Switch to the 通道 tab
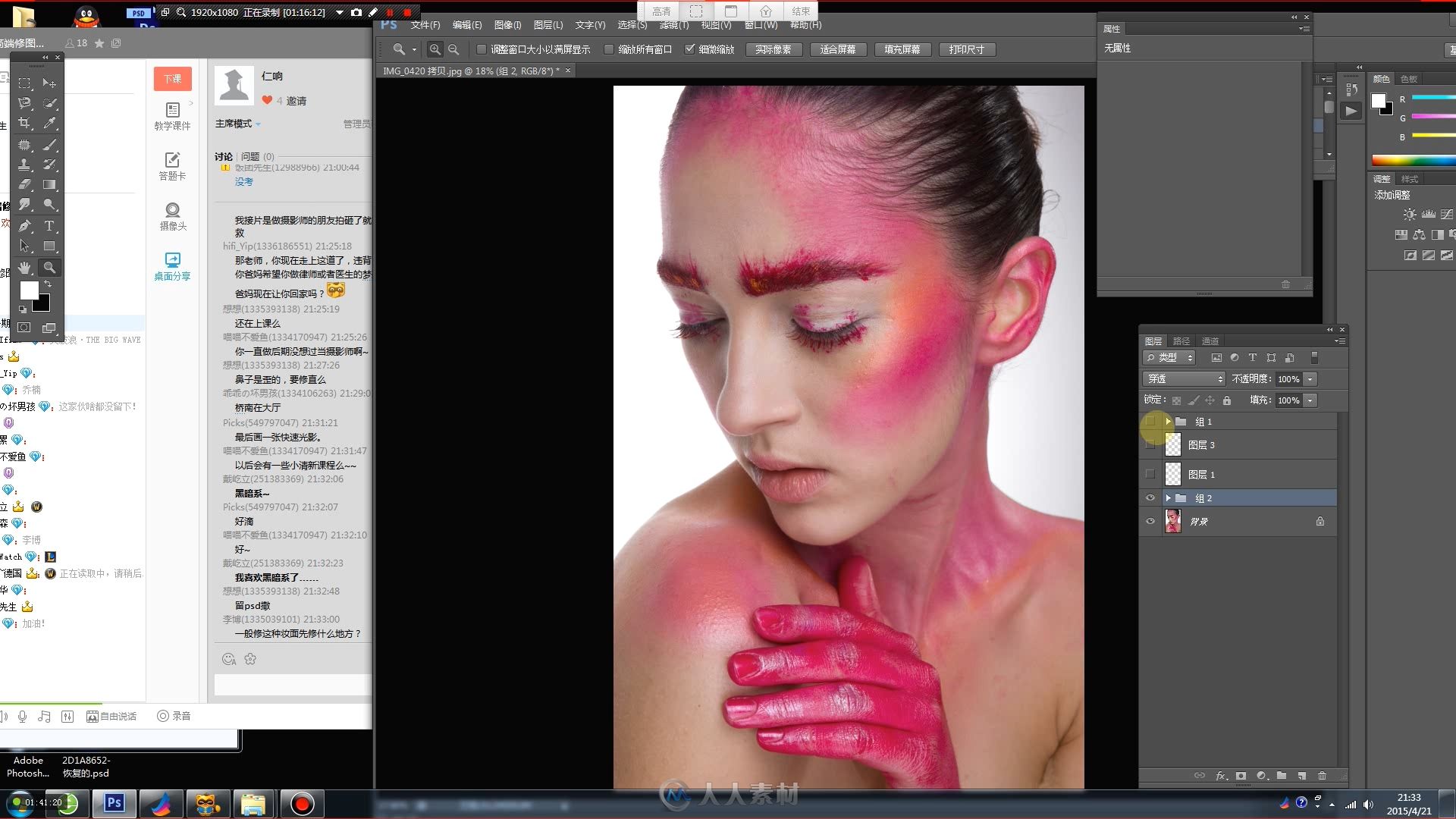This screenshot has width=1456, height=819. pos(1210,341)
